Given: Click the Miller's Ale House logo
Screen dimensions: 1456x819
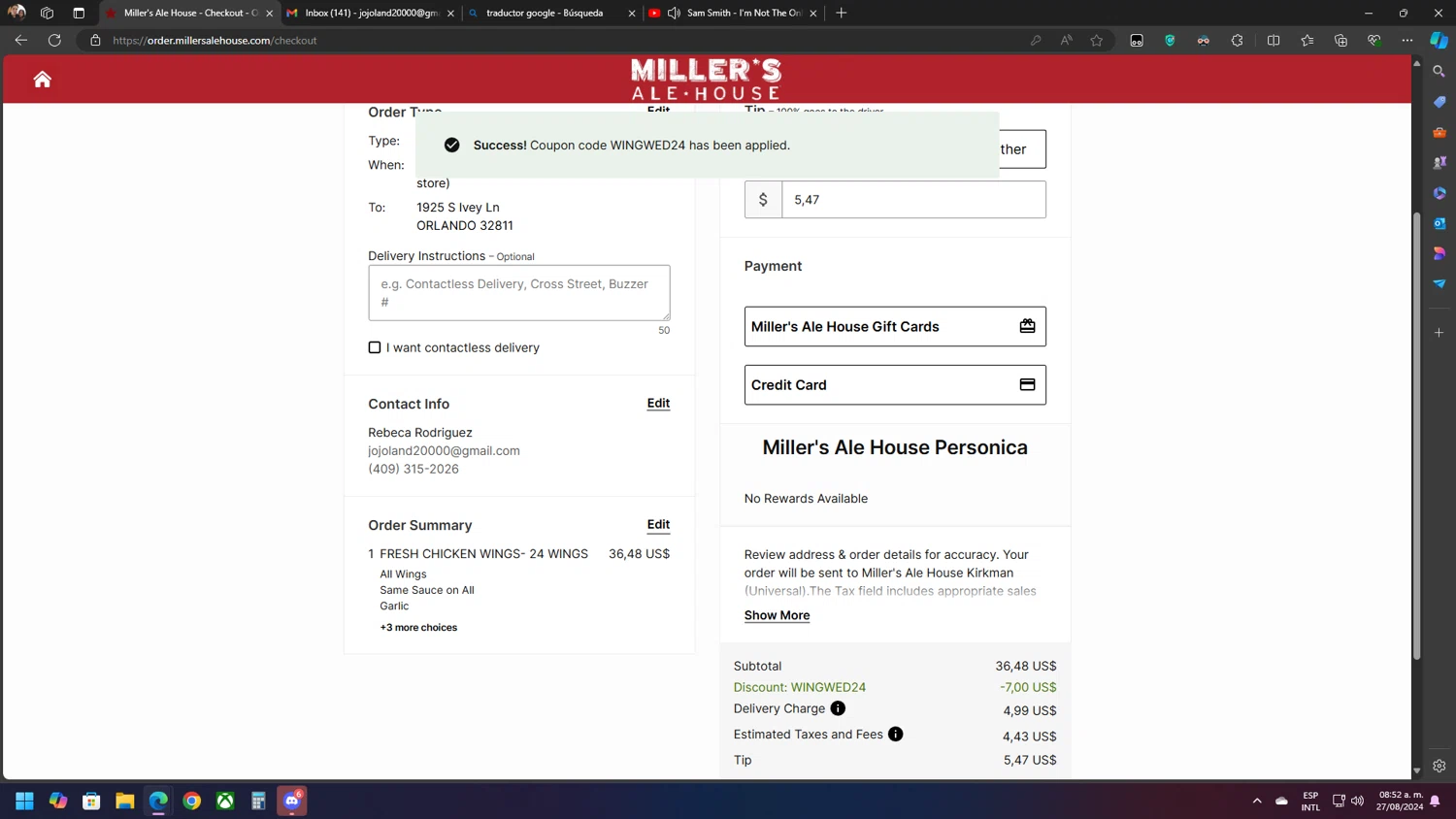Looking at the screenshot, I should pos(706,79).
